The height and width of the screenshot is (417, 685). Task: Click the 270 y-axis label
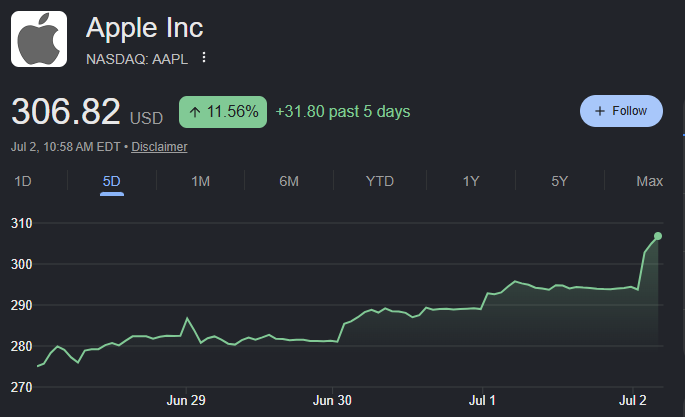tap(21, 387)
